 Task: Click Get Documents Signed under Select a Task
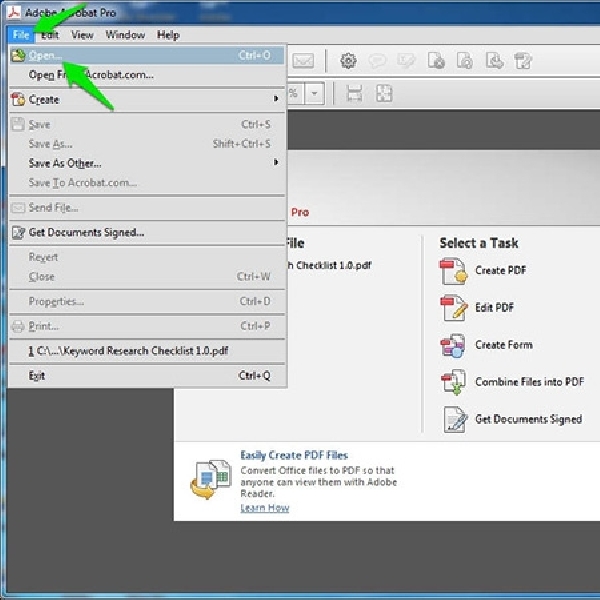[x=512, y=419]
